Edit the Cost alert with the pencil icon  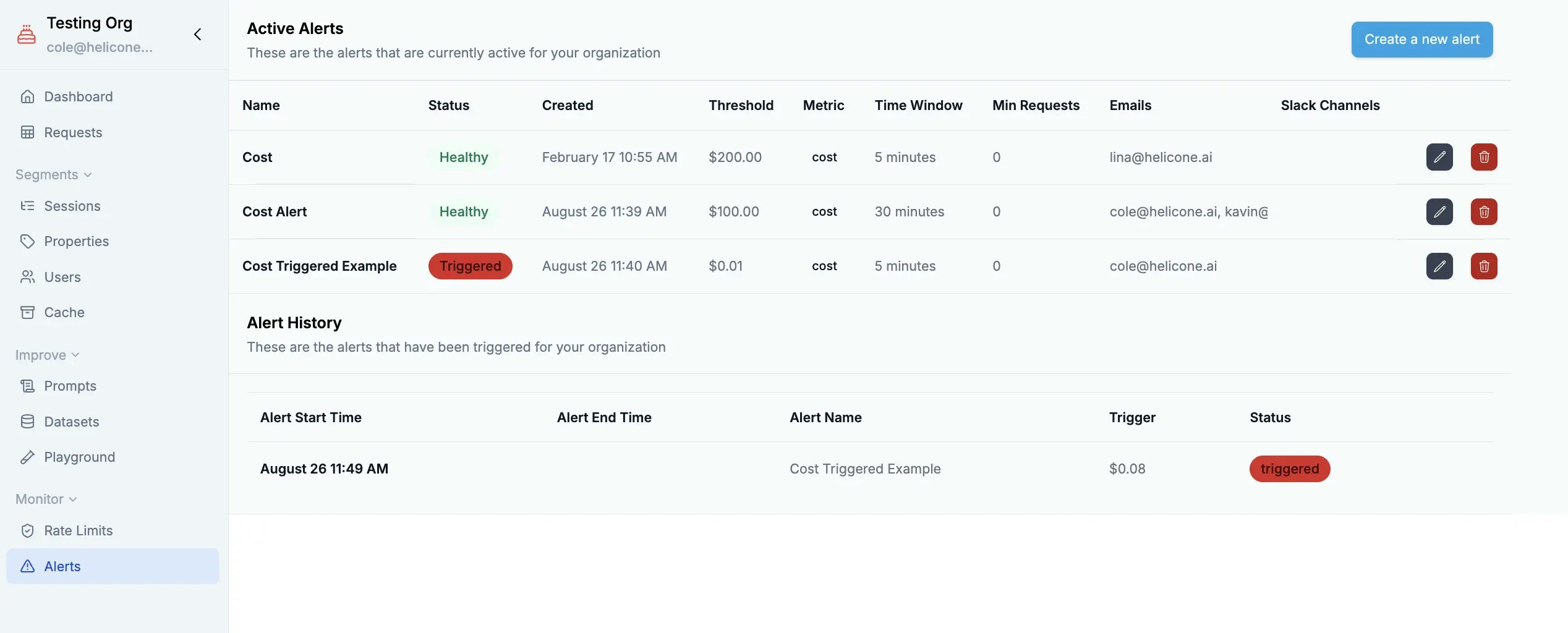pyautogui.click(x=1440, y=157)
